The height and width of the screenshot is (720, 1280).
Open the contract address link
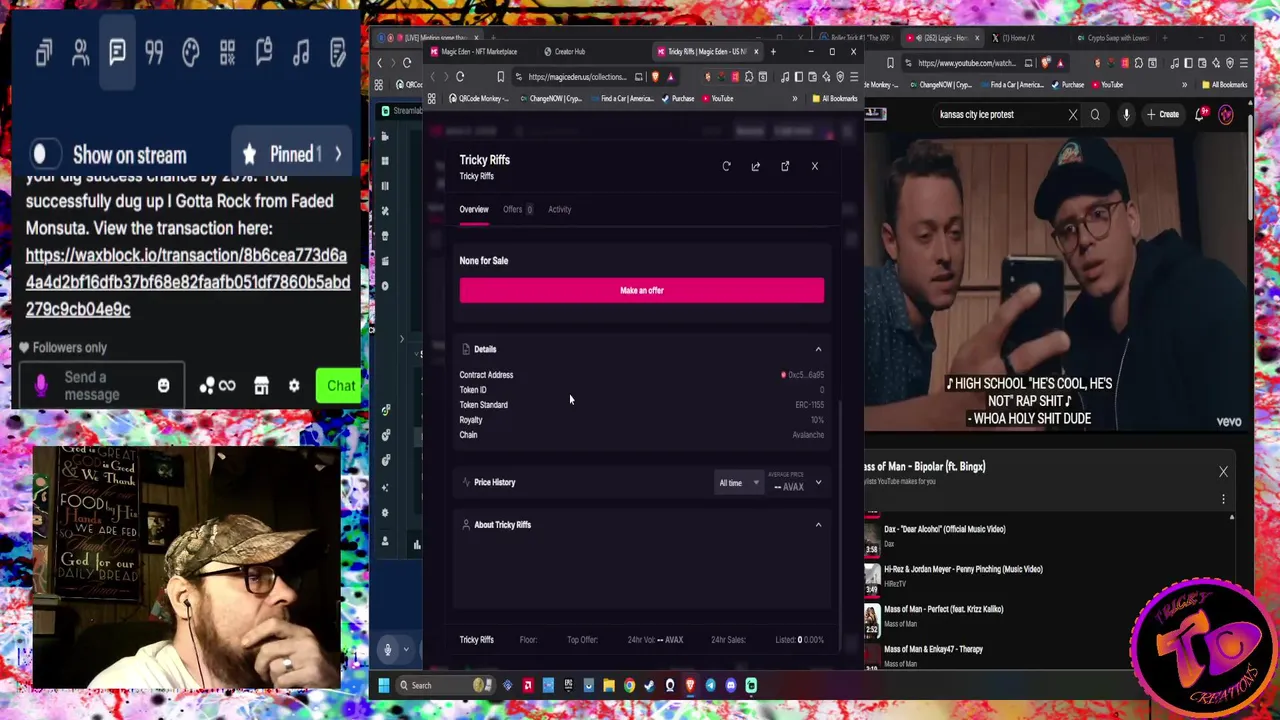coord(803,375)
